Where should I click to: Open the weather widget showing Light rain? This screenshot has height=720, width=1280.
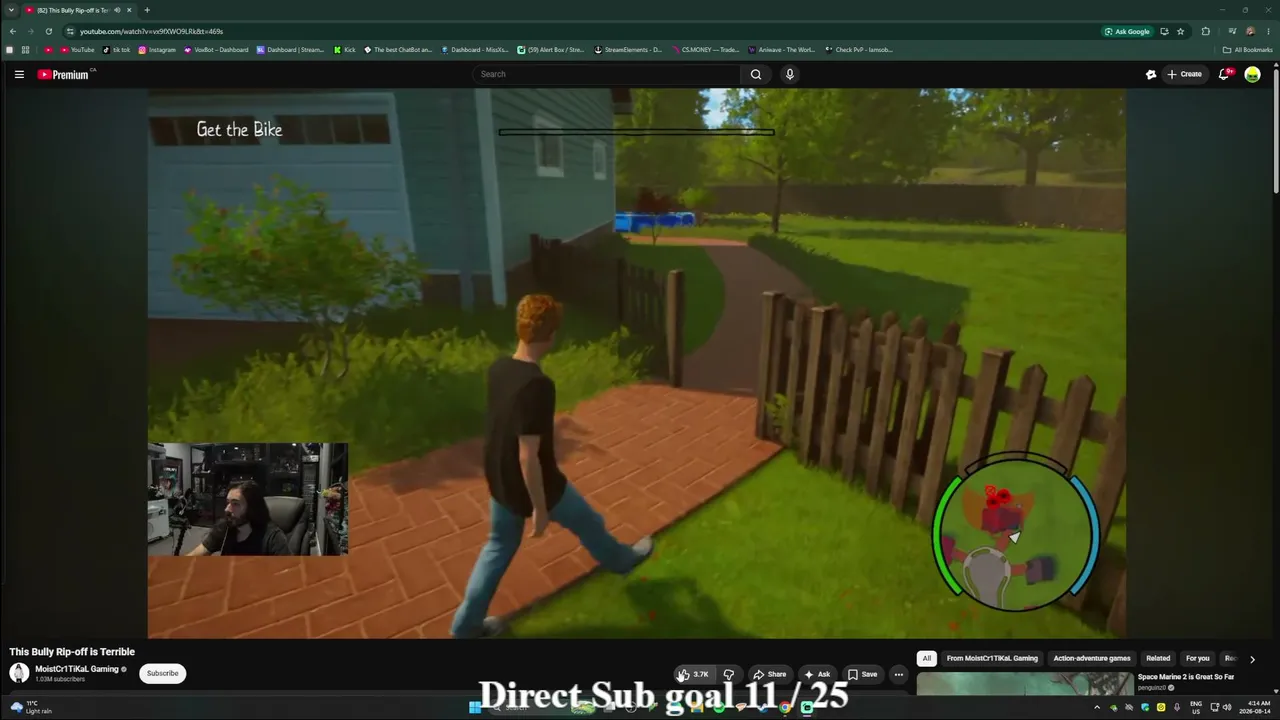tap(30, 707)
